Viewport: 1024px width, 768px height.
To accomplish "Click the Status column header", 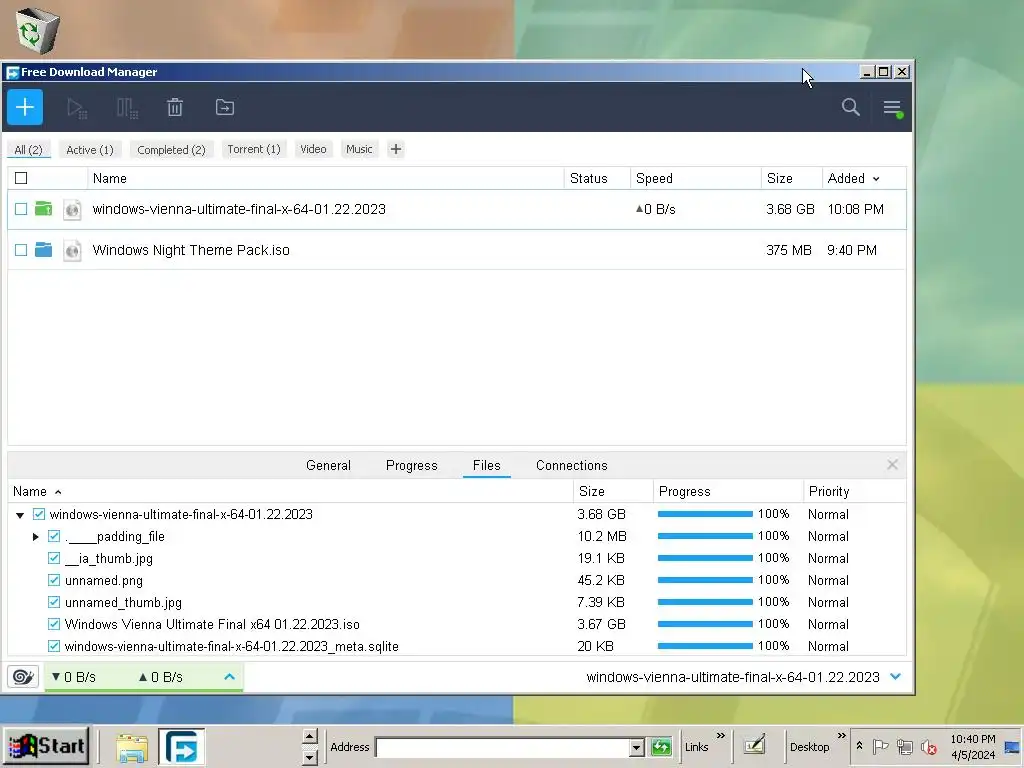I will 597,178.
